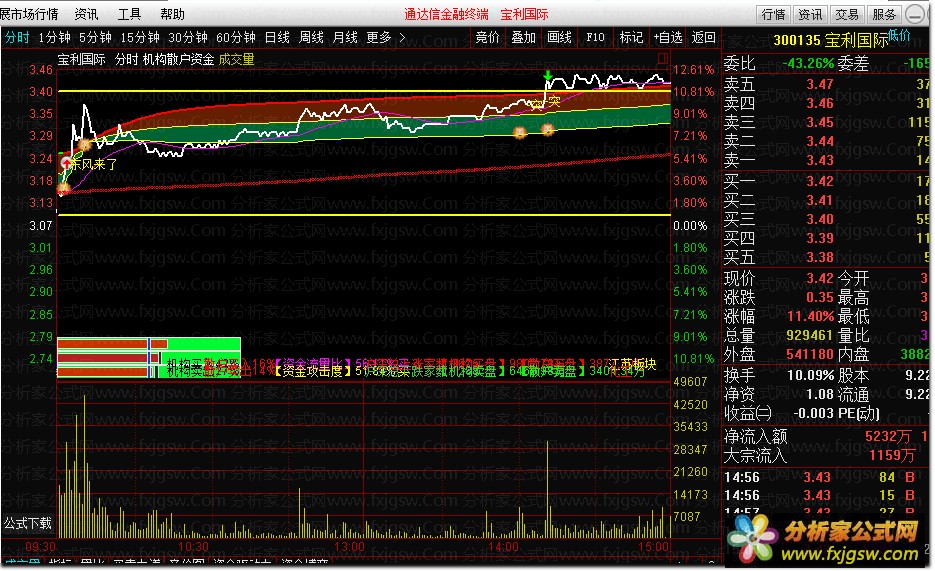Click the 江苏板块 sector label
The image size is (935, 571).
click(632, 364)
